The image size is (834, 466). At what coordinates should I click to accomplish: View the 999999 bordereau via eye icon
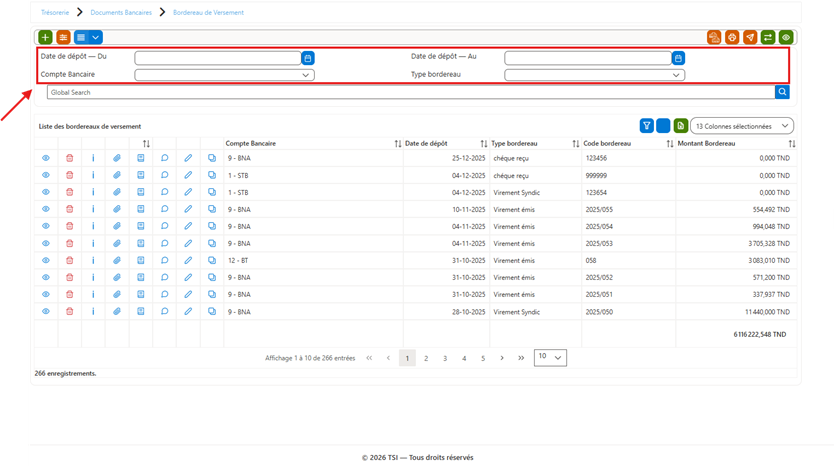(x=46, y=175)
